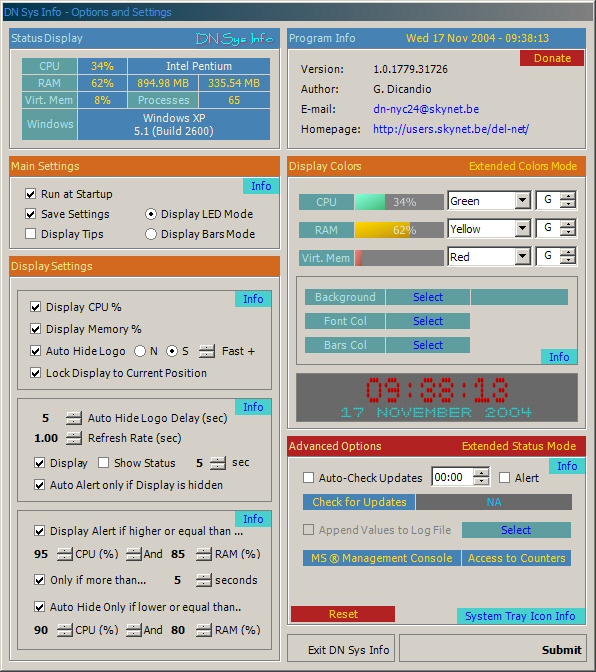
Task: Adjust the 00:00 update time spinner
Action: tap(481, 477)
